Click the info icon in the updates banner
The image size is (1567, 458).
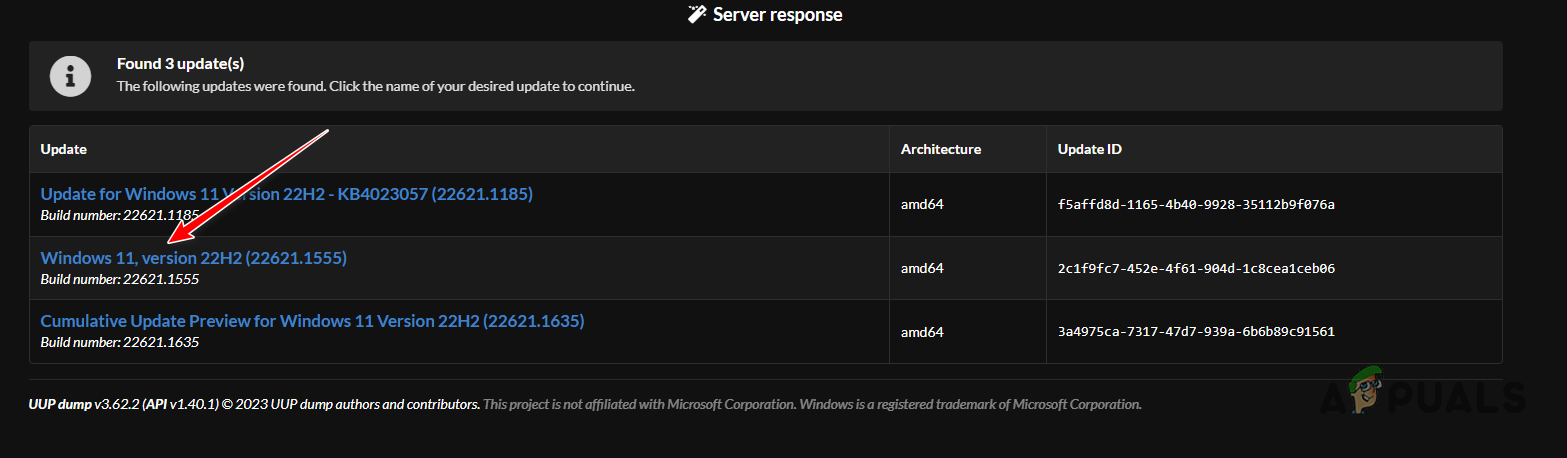[x=69, y=75]
